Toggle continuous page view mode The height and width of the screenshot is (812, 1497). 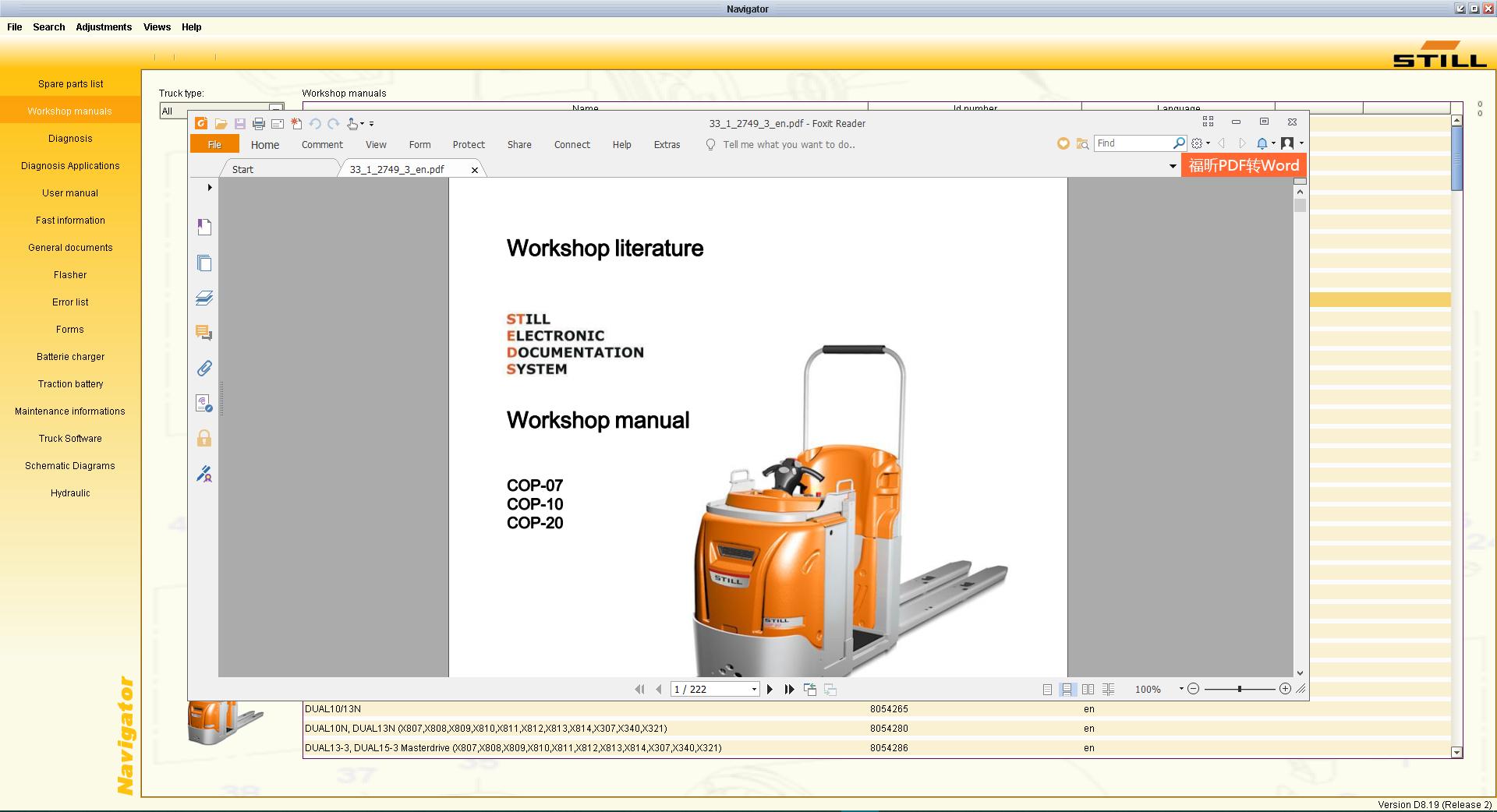1067,690
